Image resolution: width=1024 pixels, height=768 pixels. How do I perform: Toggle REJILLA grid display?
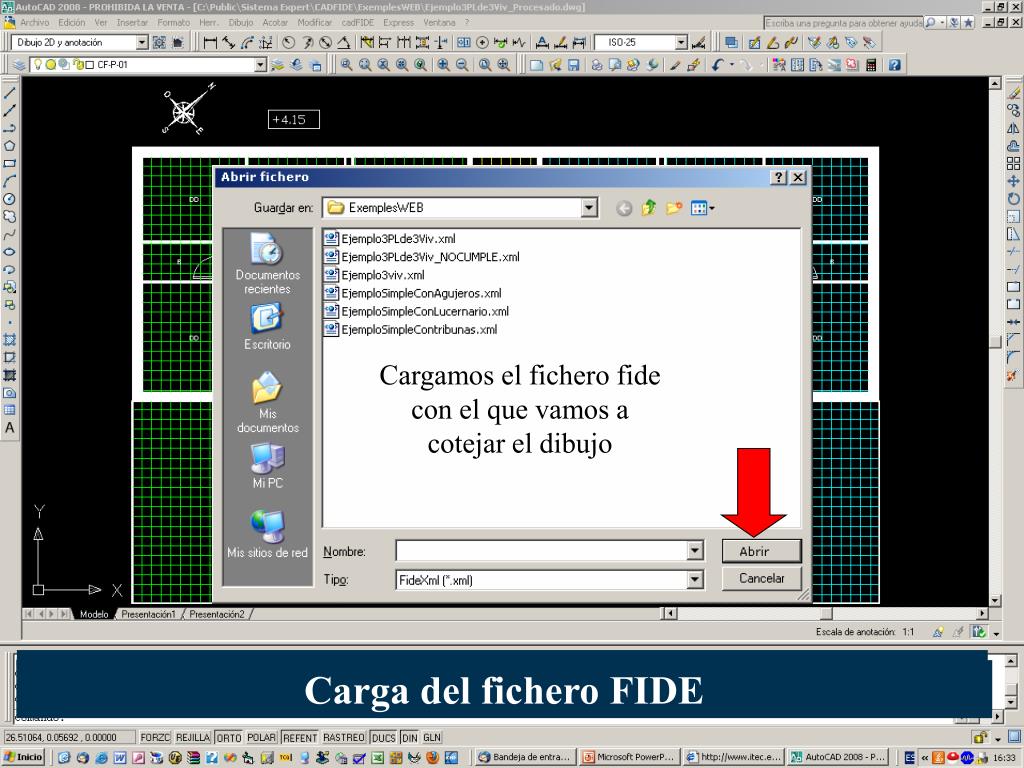coord(193,737)
